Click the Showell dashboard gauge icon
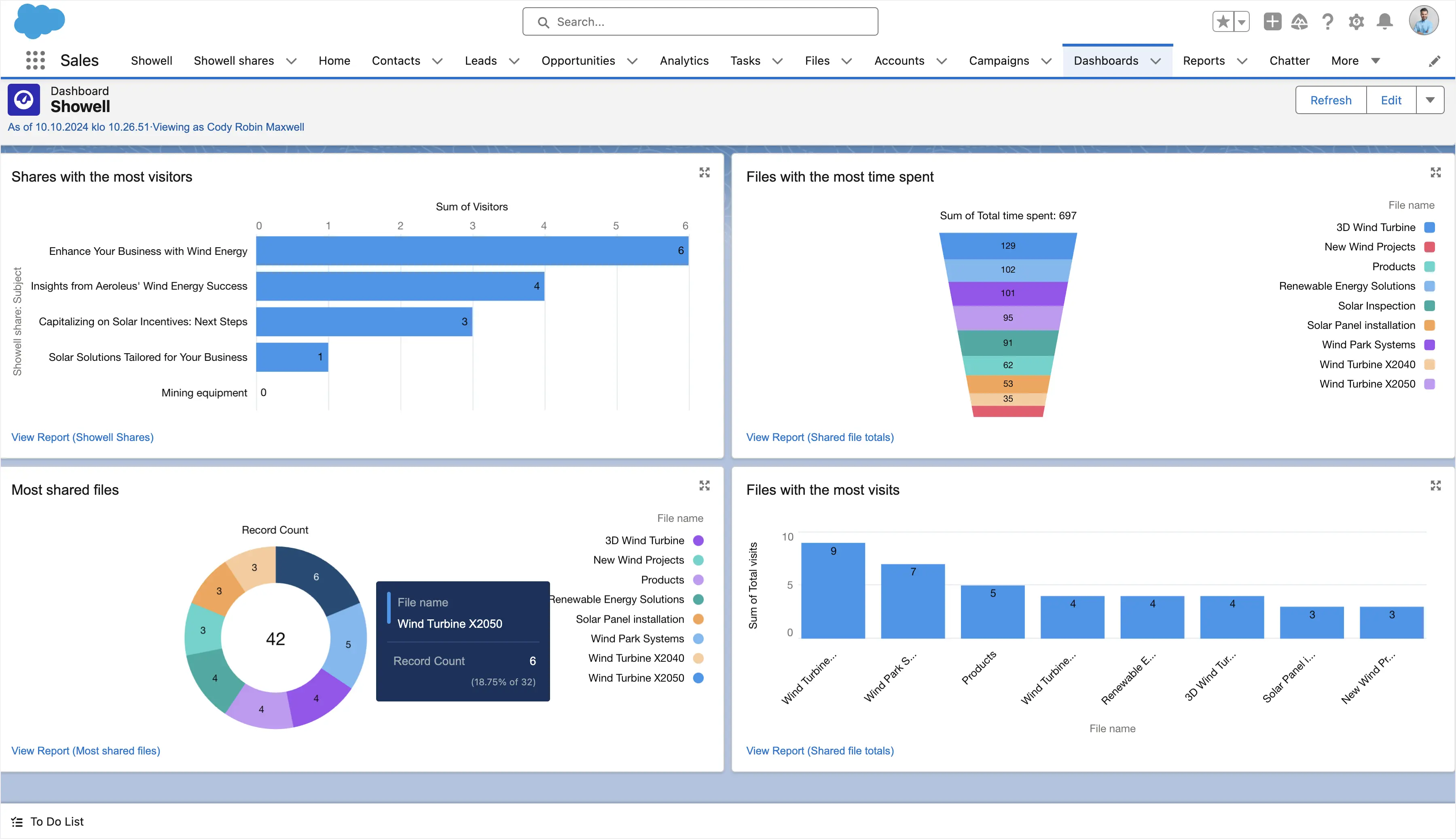This screenshot has width=1456, height=839. [23, 100]
